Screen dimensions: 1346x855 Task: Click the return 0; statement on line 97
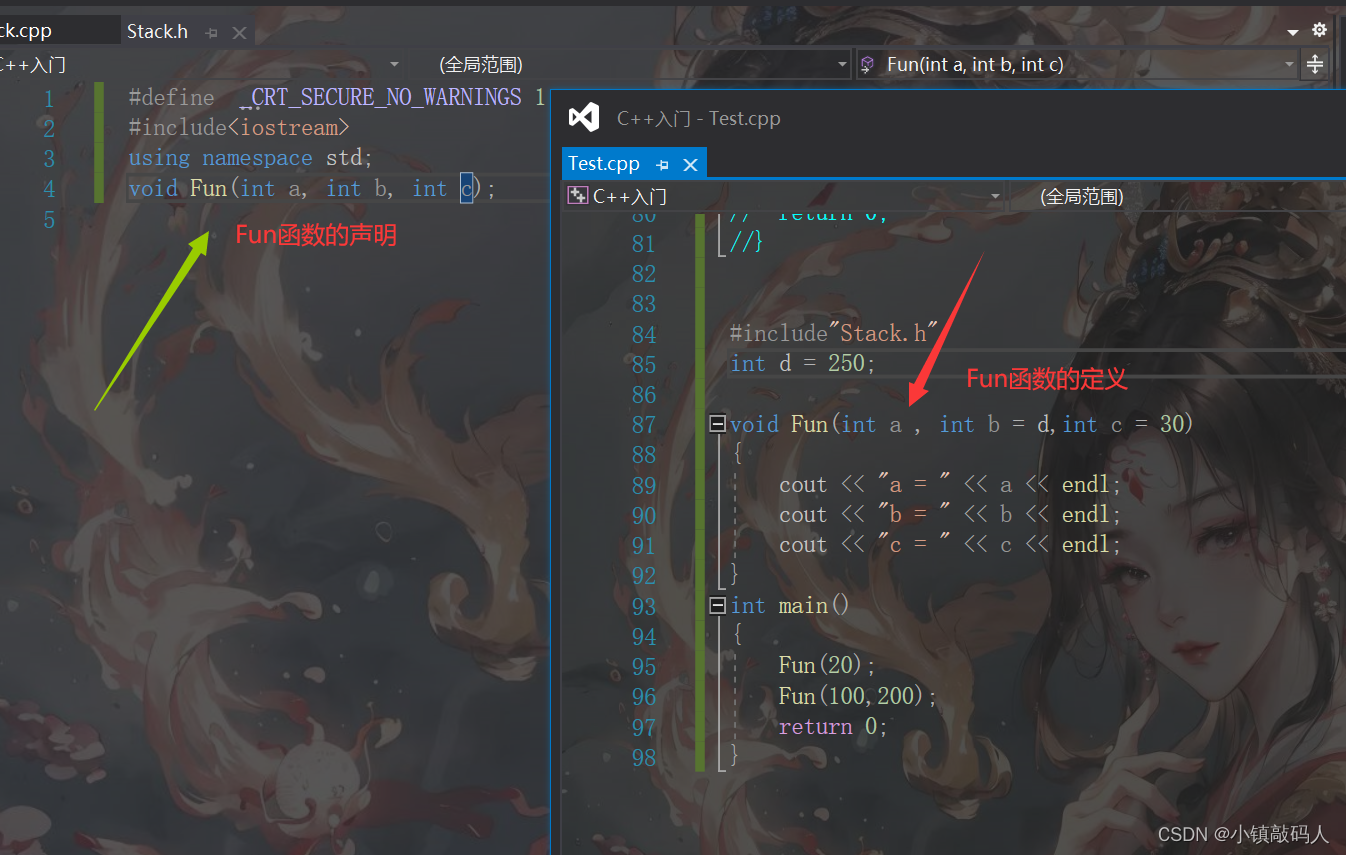pos(833,726)
